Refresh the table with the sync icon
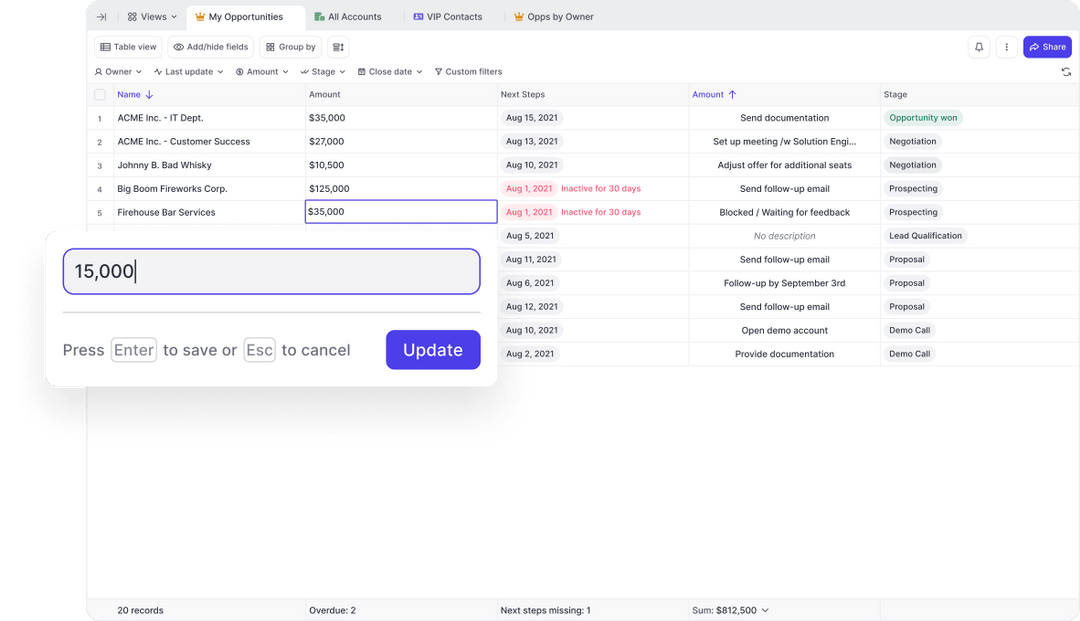Viewport: 1080px width, 621px height. point(1064,71)
